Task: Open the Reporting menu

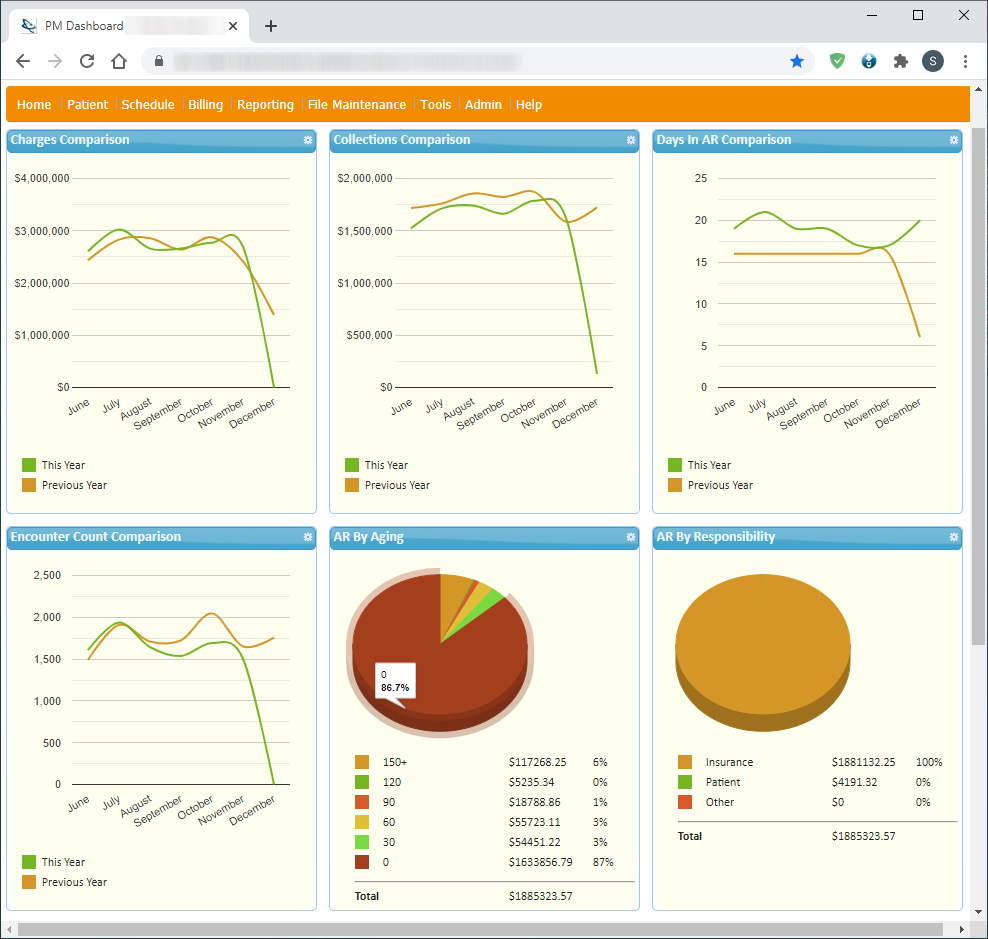Action: point(265,104)
